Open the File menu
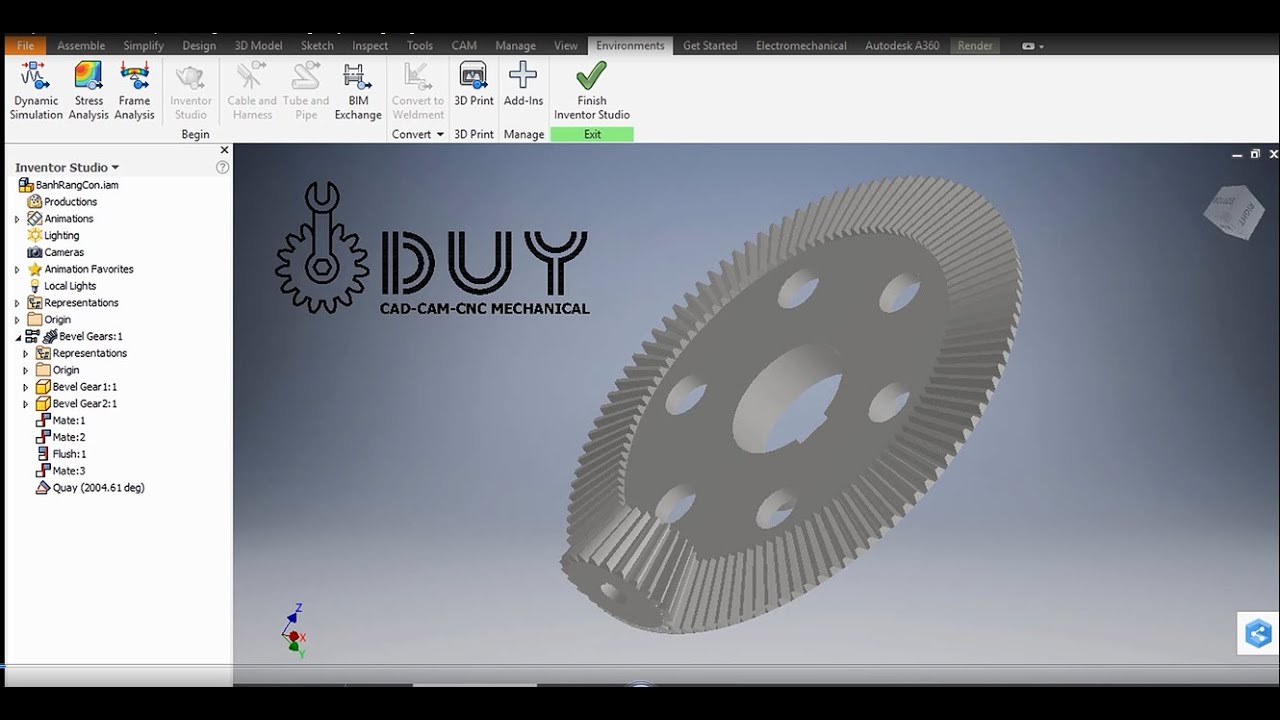Image resolution: width=1280 pixels, height=720 pixels. [x=25, y=45]
